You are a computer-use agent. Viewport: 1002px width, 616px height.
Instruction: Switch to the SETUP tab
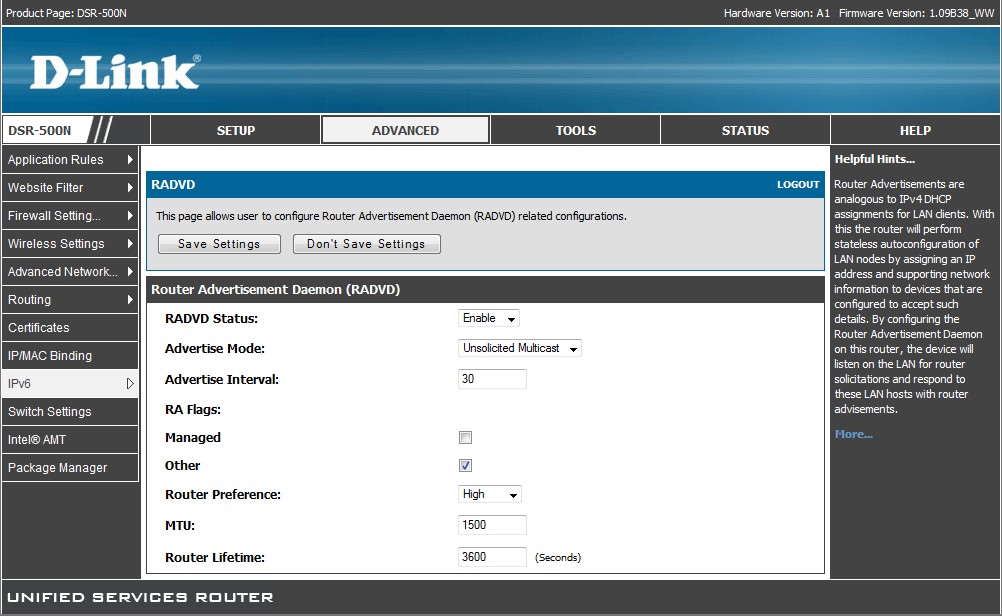236,130
